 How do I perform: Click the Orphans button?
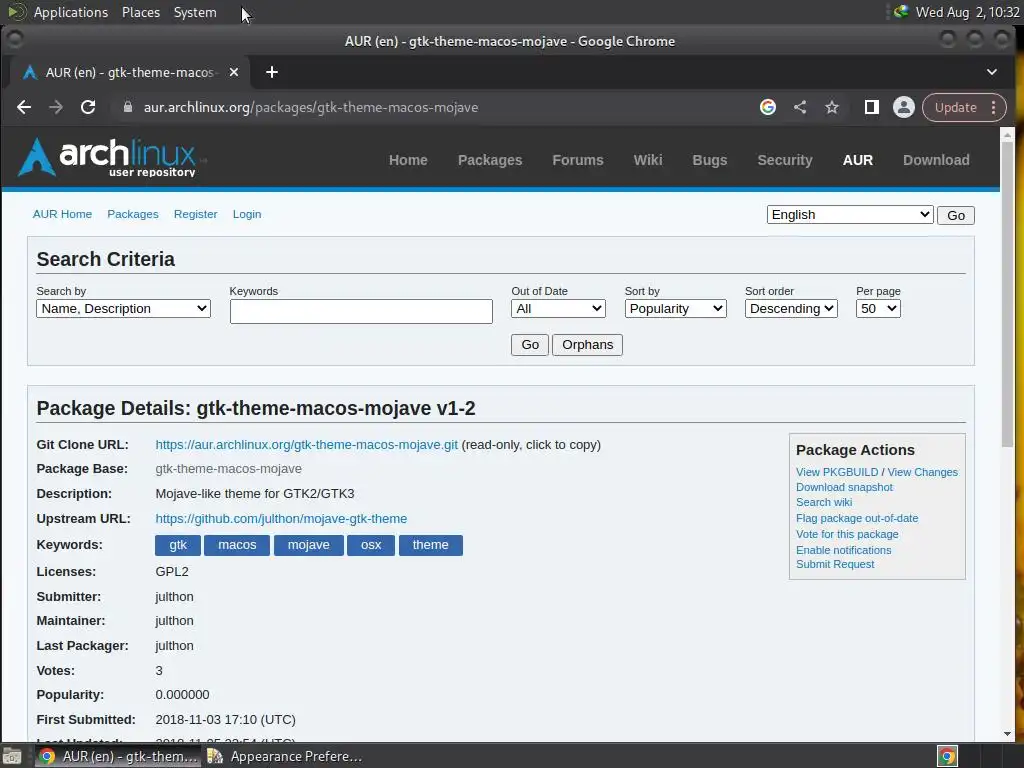[587, 345]
